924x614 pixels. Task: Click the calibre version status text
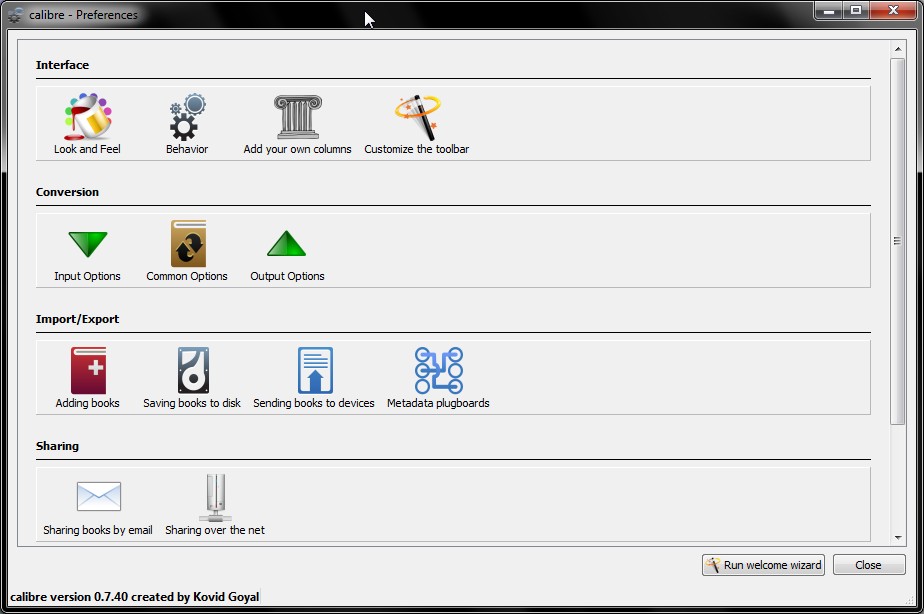pyautogui.click(x=134, y=597)
